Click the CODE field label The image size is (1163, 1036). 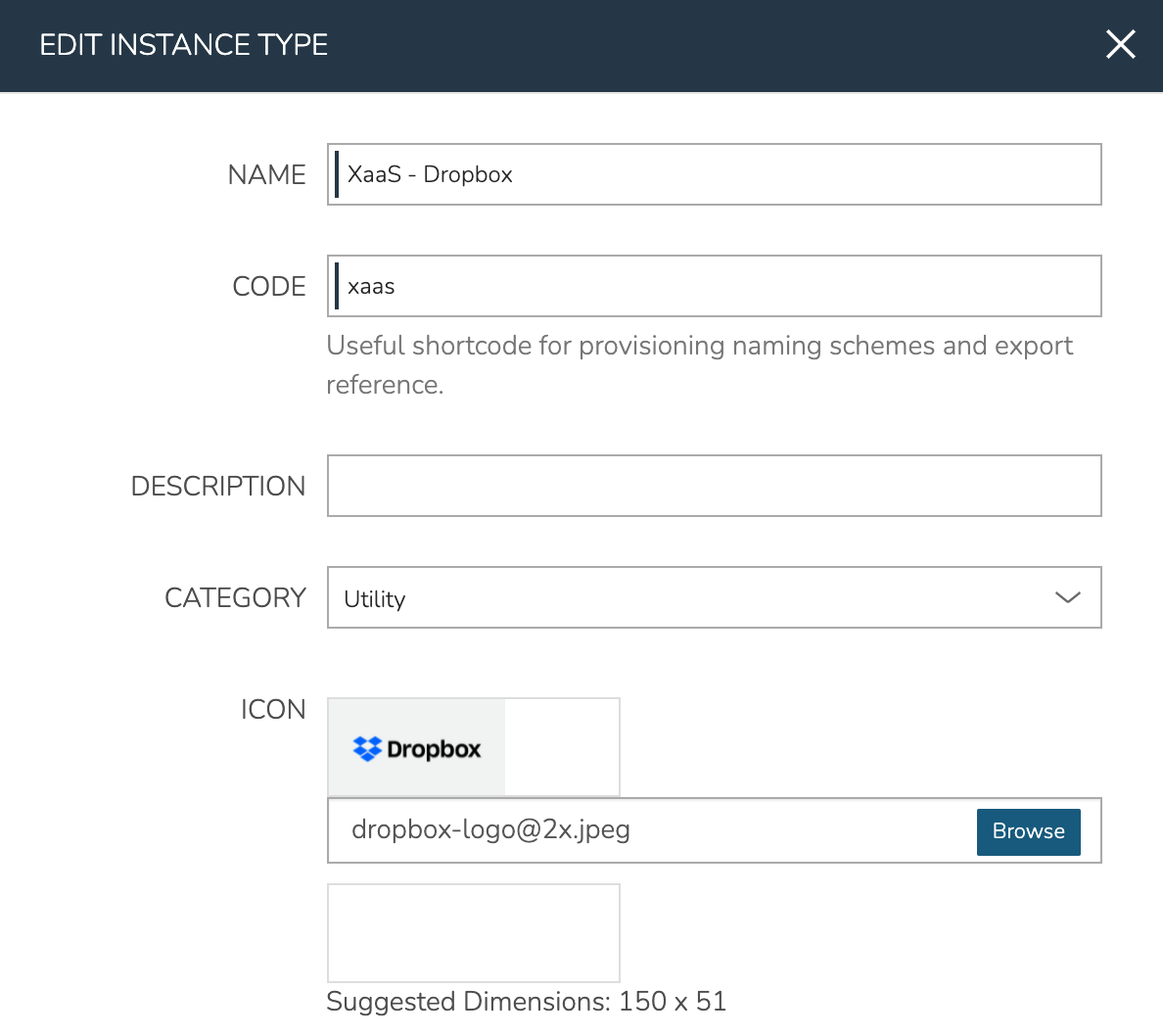tap(269, 286)
